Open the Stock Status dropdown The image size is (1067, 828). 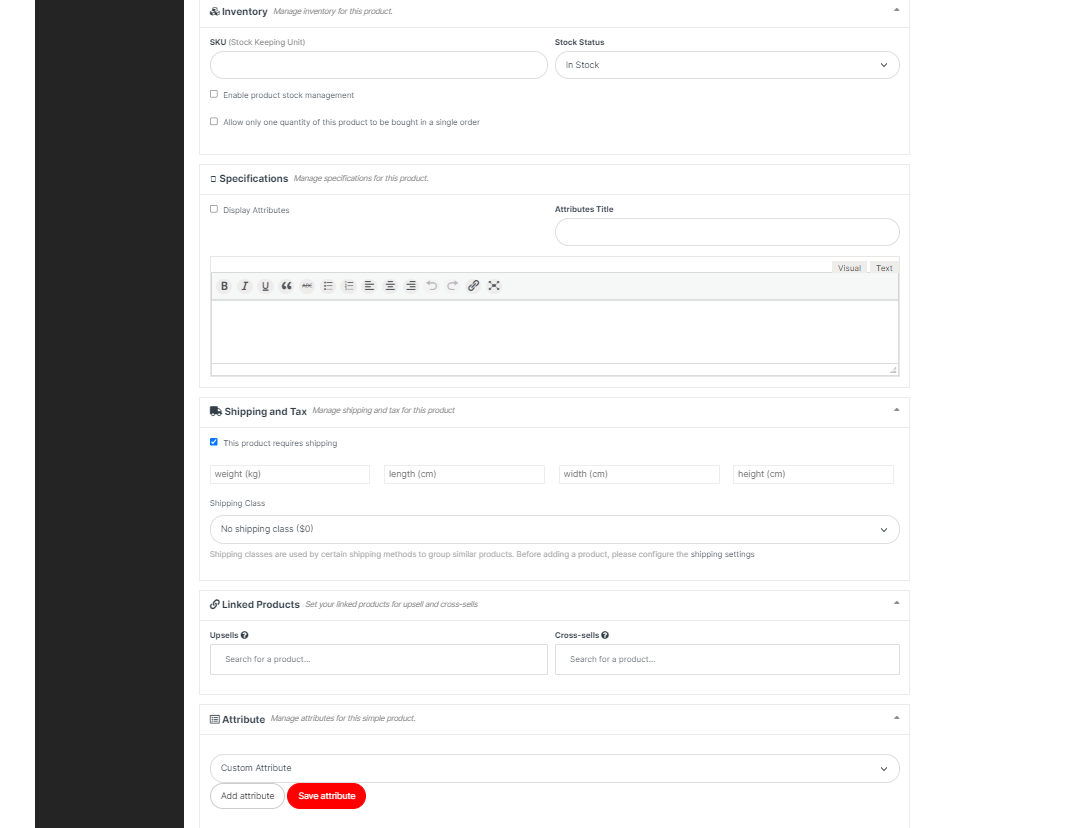click(x=727, y=65)
